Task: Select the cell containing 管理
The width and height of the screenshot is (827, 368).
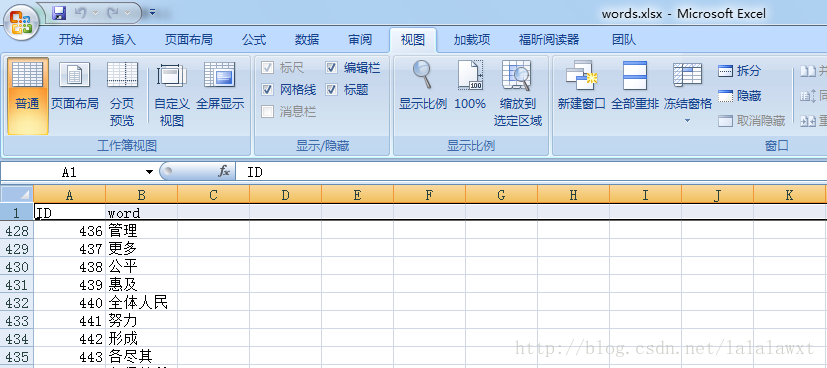Action: [x=141, y=230]
